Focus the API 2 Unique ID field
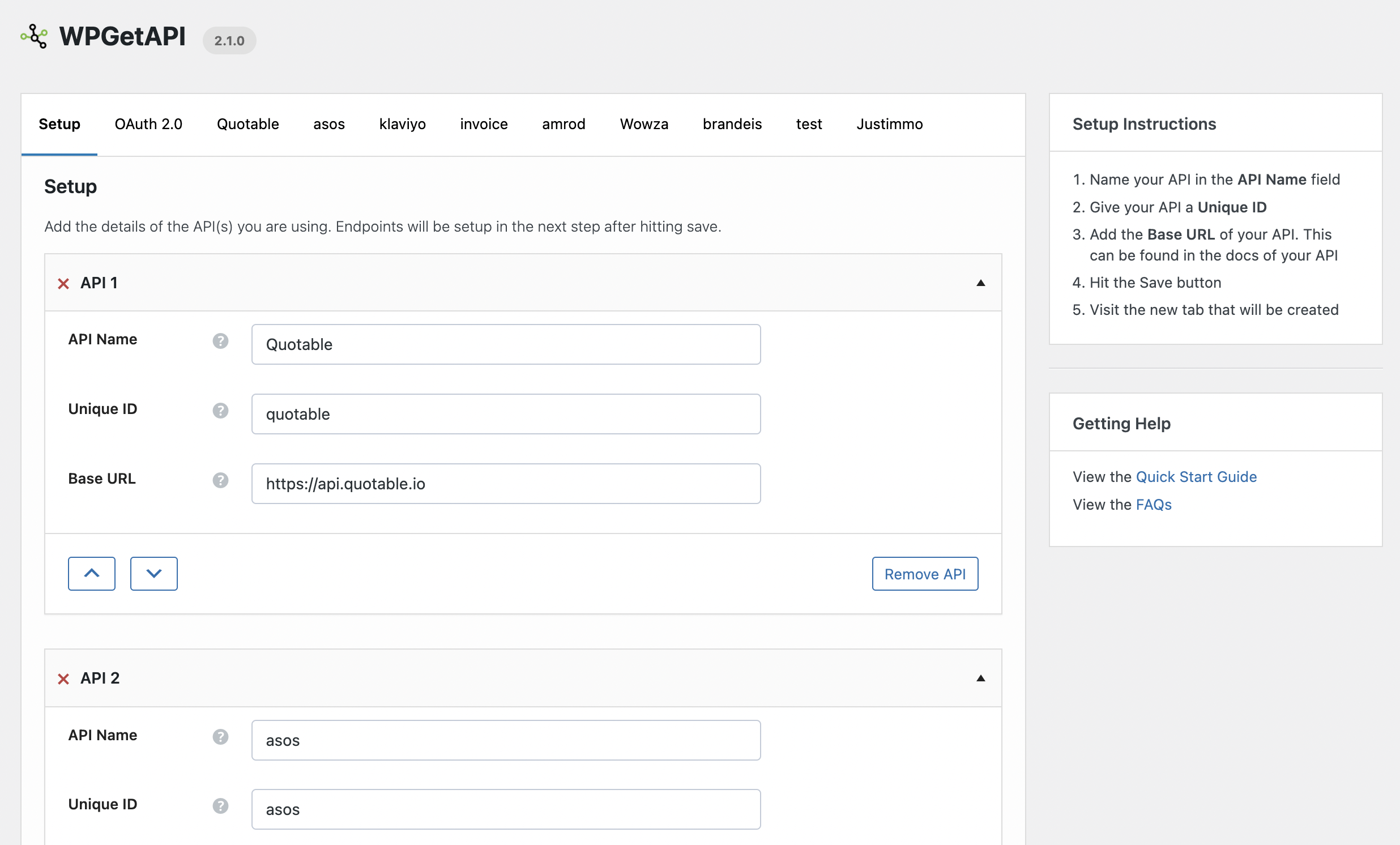 click(x=506, y=809)
